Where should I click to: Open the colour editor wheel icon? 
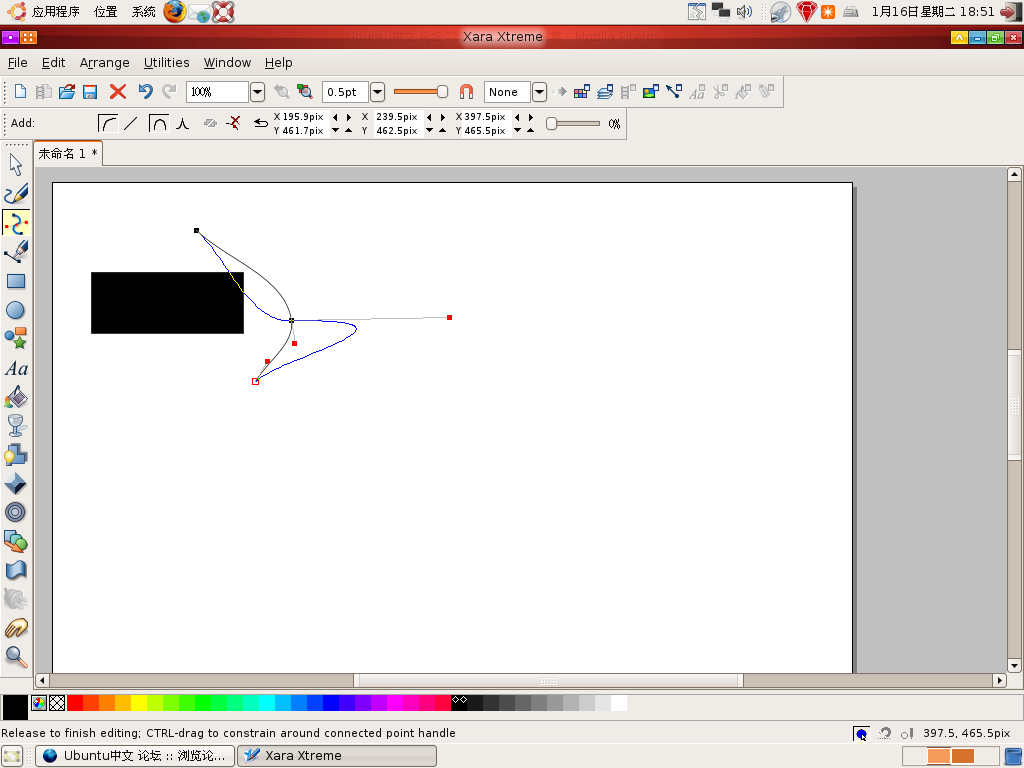(x=39, y=703)
